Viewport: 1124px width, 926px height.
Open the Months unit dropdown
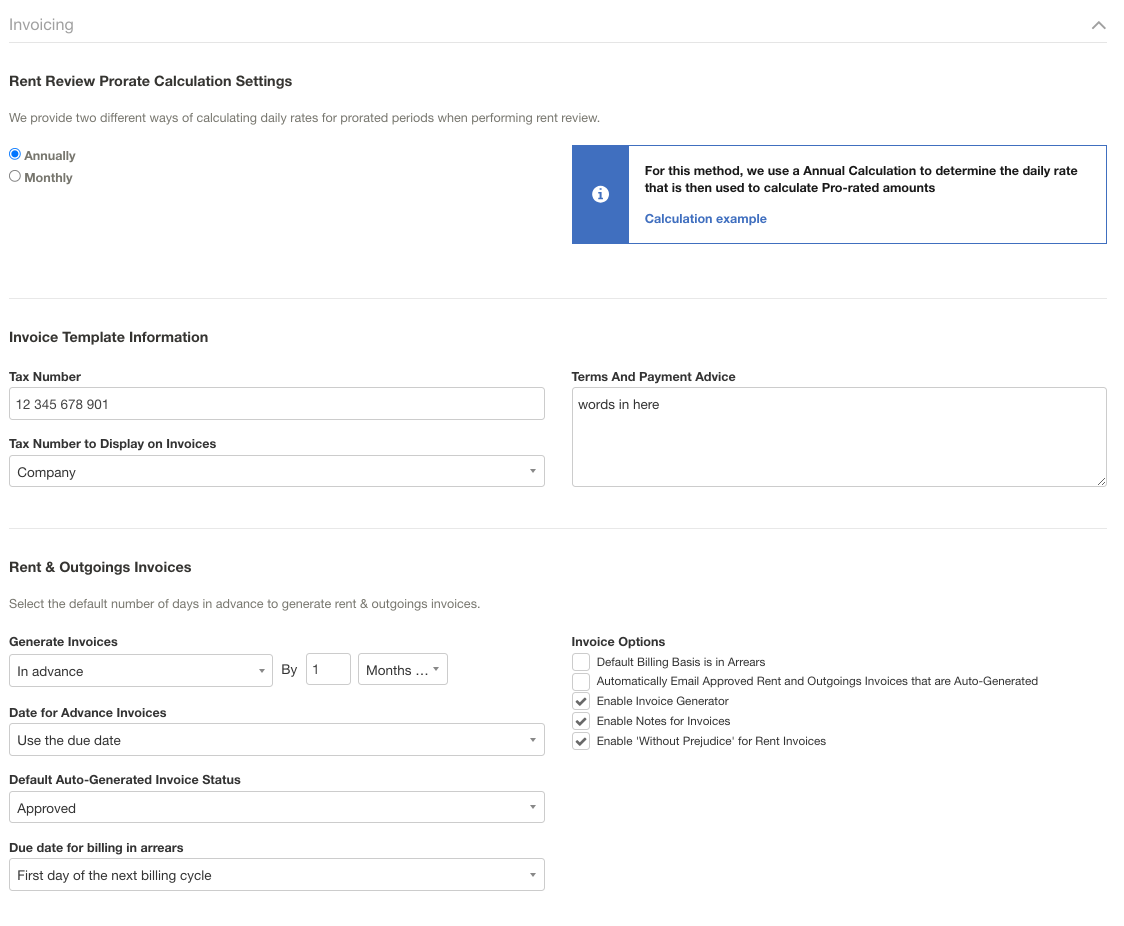(402, 670)
